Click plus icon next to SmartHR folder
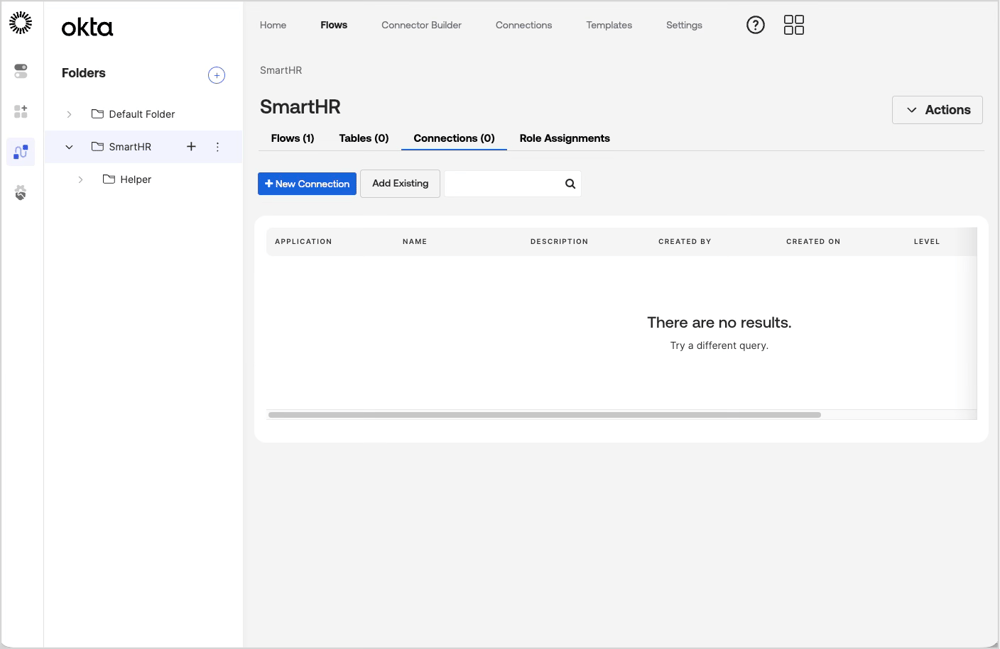This screenshot has width=1000, height=649. (x=191, y=147)
